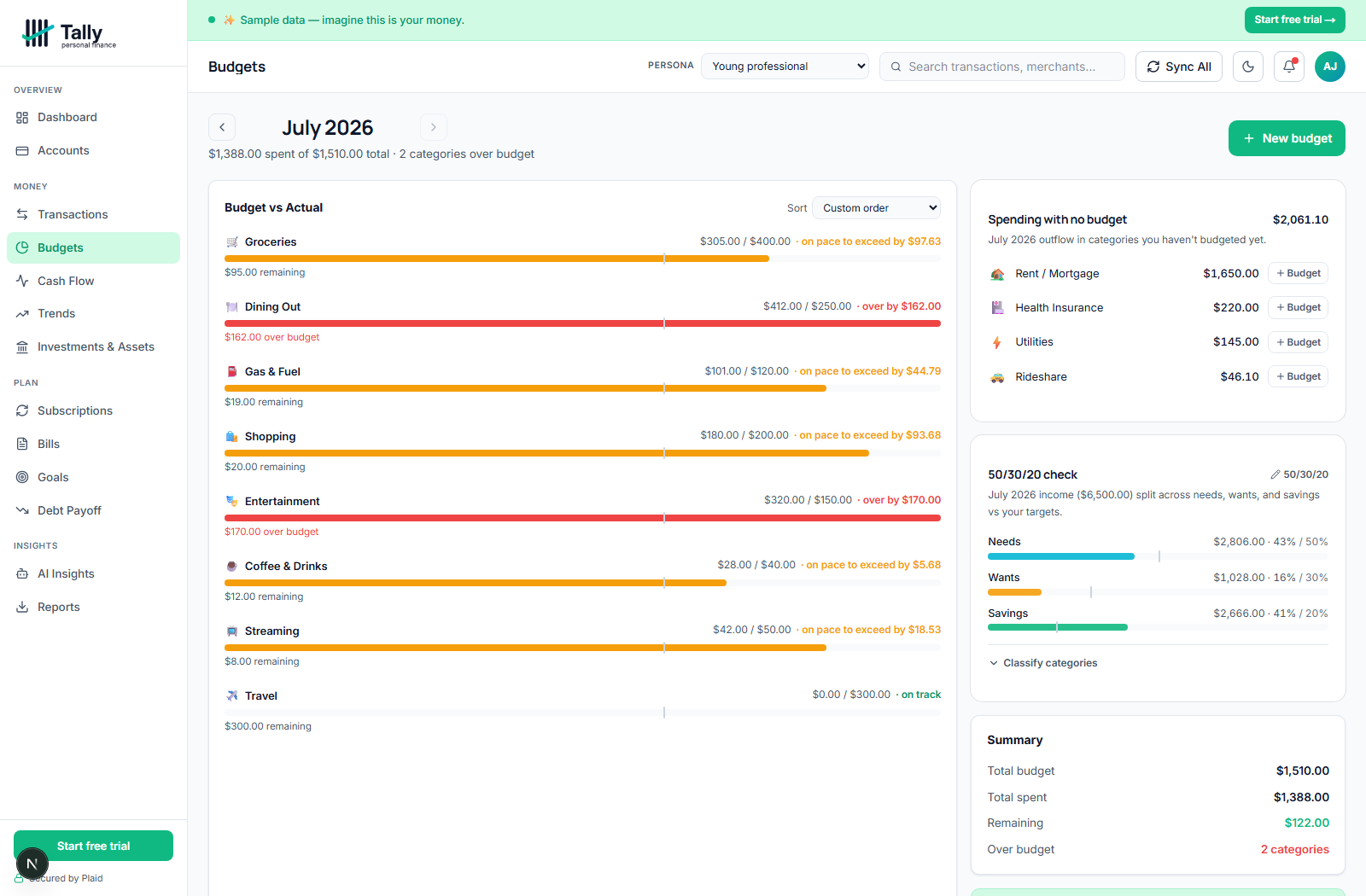Open Investments & Assets page
The image size is (1366, 896).
[x=94, y=347]
